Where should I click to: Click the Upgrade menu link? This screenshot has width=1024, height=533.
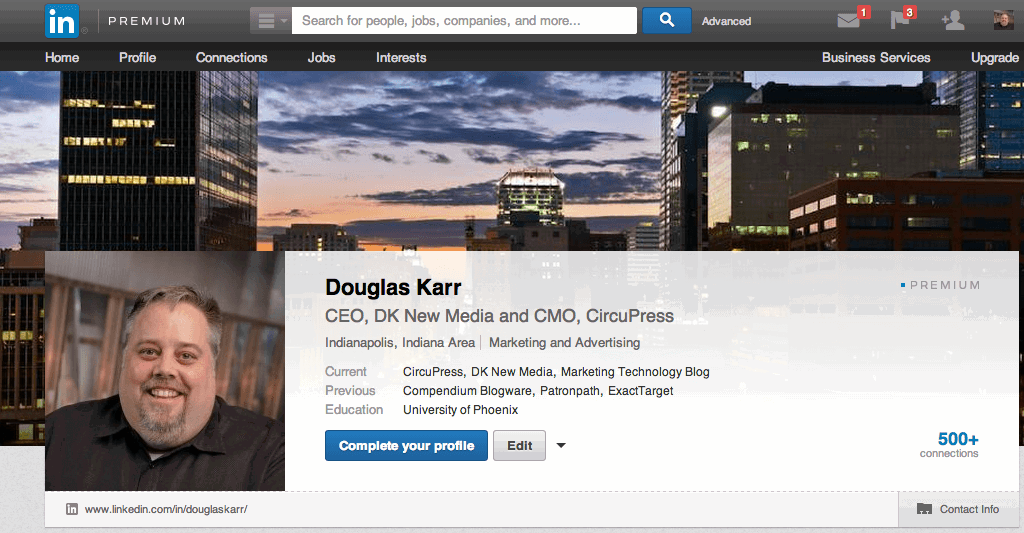(x=995, y=58)
